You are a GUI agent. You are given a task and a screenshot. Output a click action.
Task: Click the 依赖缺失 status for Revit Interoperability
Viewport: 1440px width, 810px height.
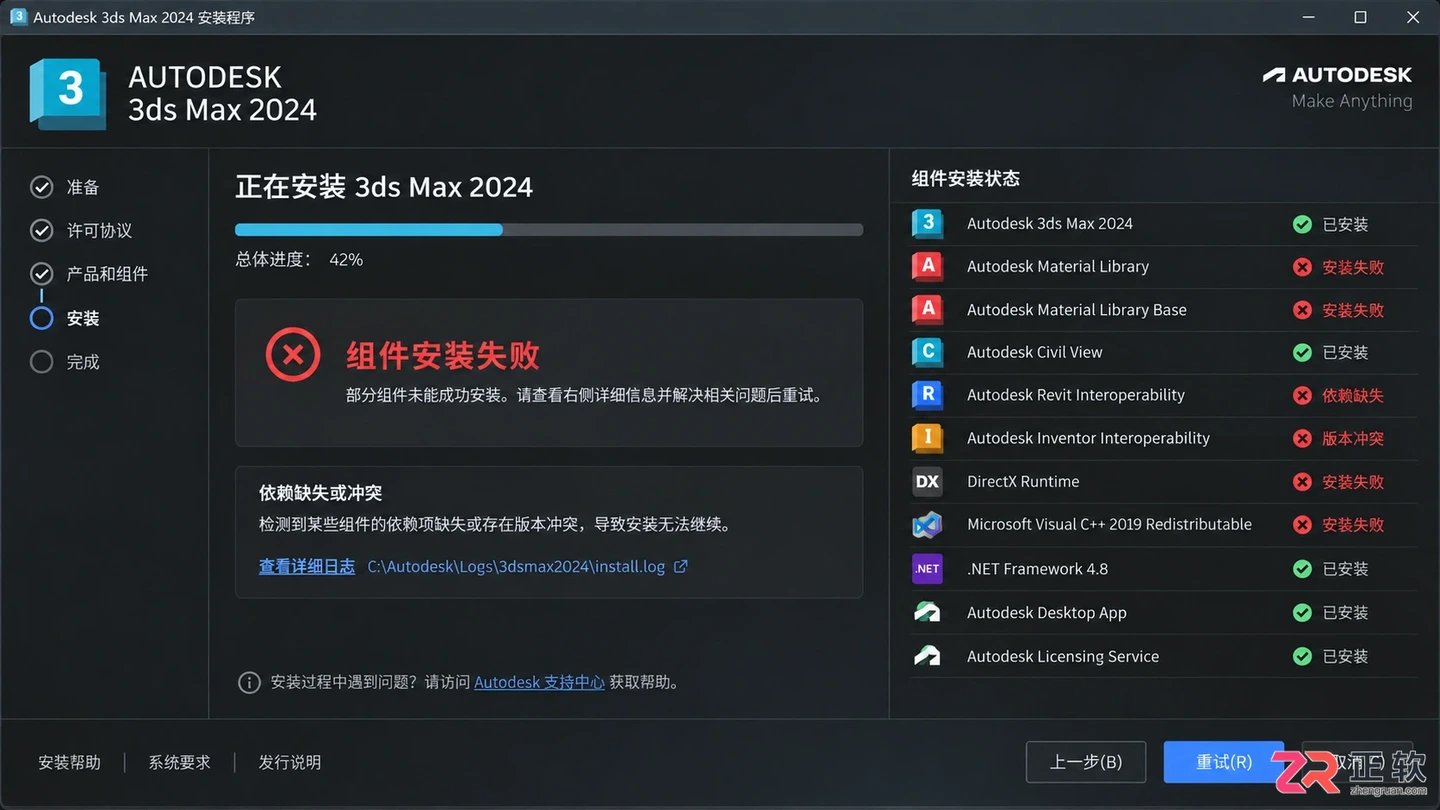coord(1353,395)
